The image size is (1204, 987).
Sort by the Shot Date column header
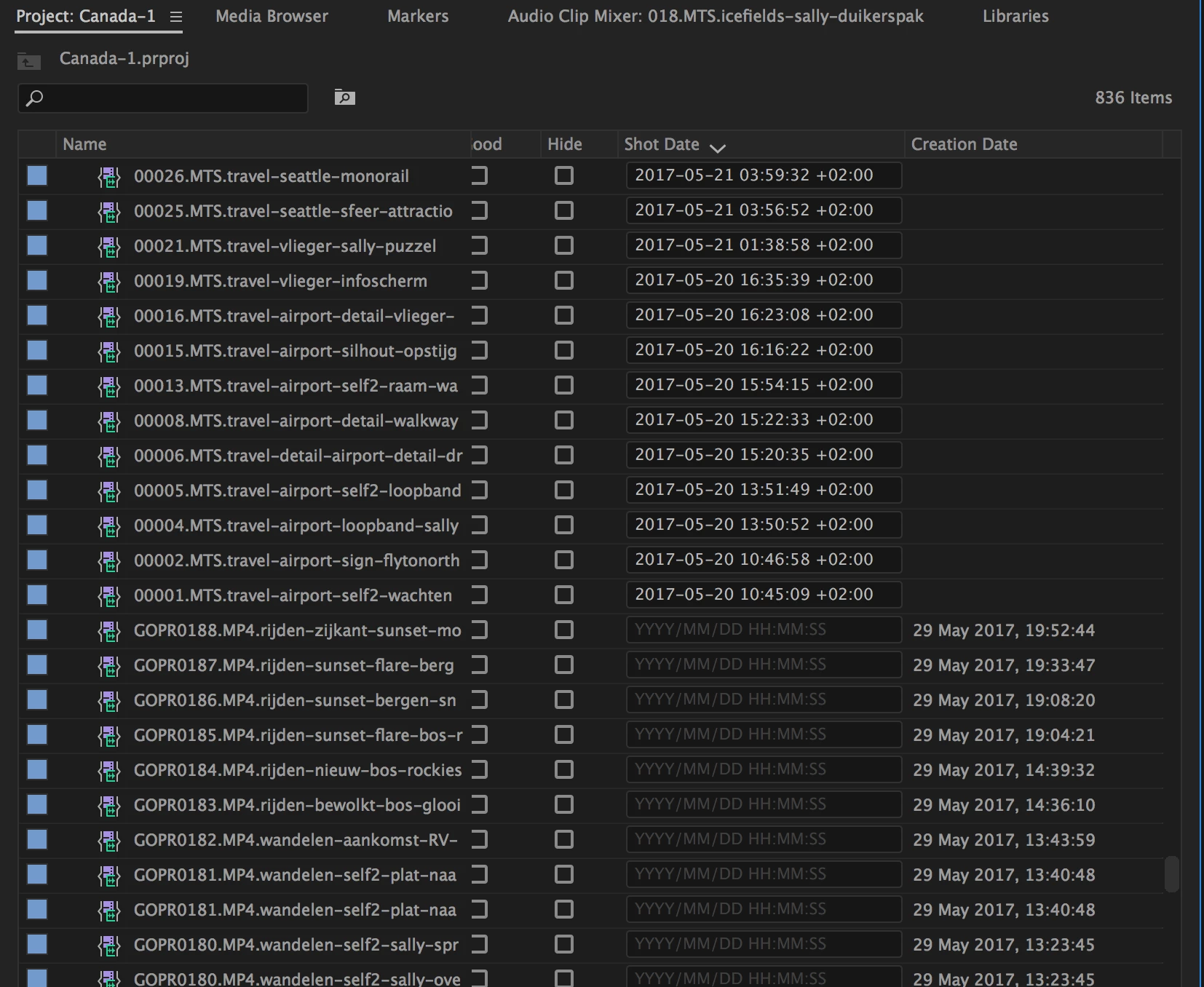point(661,144)
